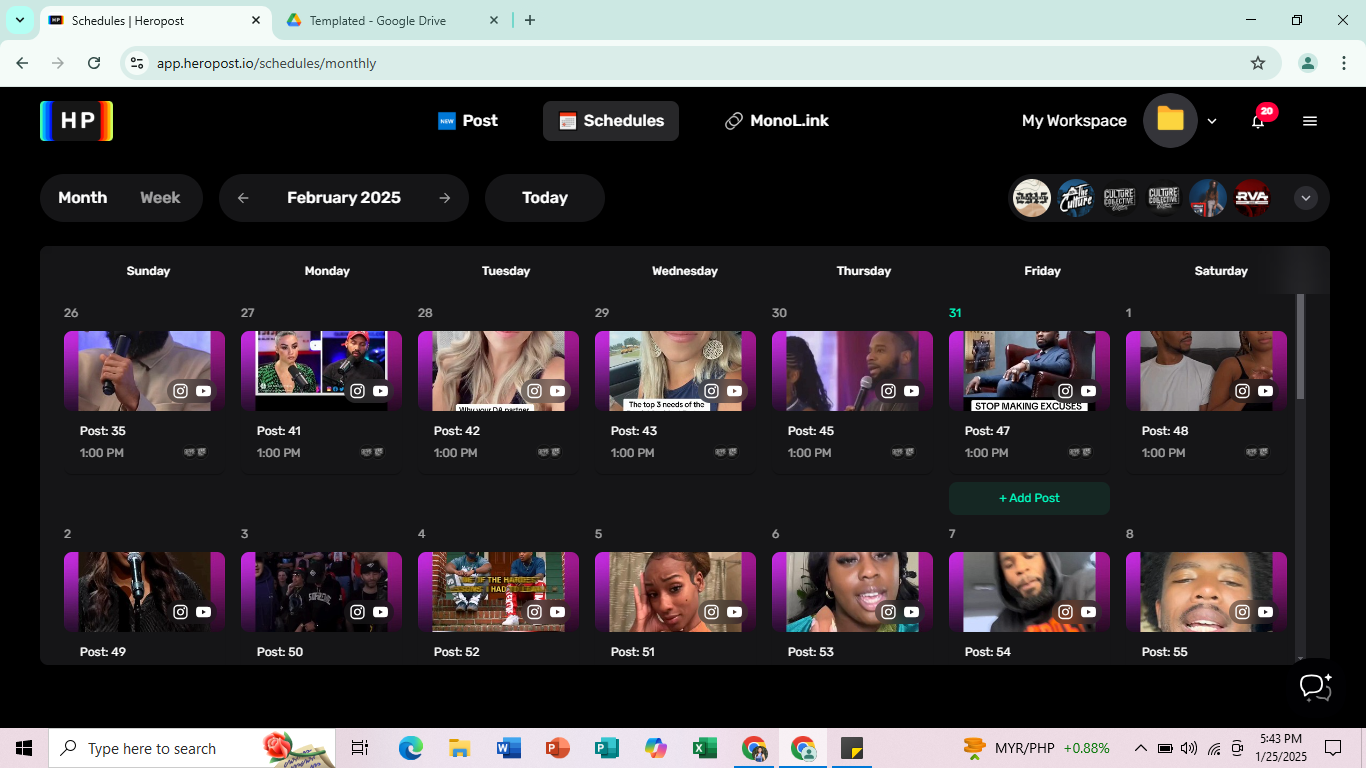1366x768 pixels.
Task: Open the live chat support icon
Action: (1314, 687)
